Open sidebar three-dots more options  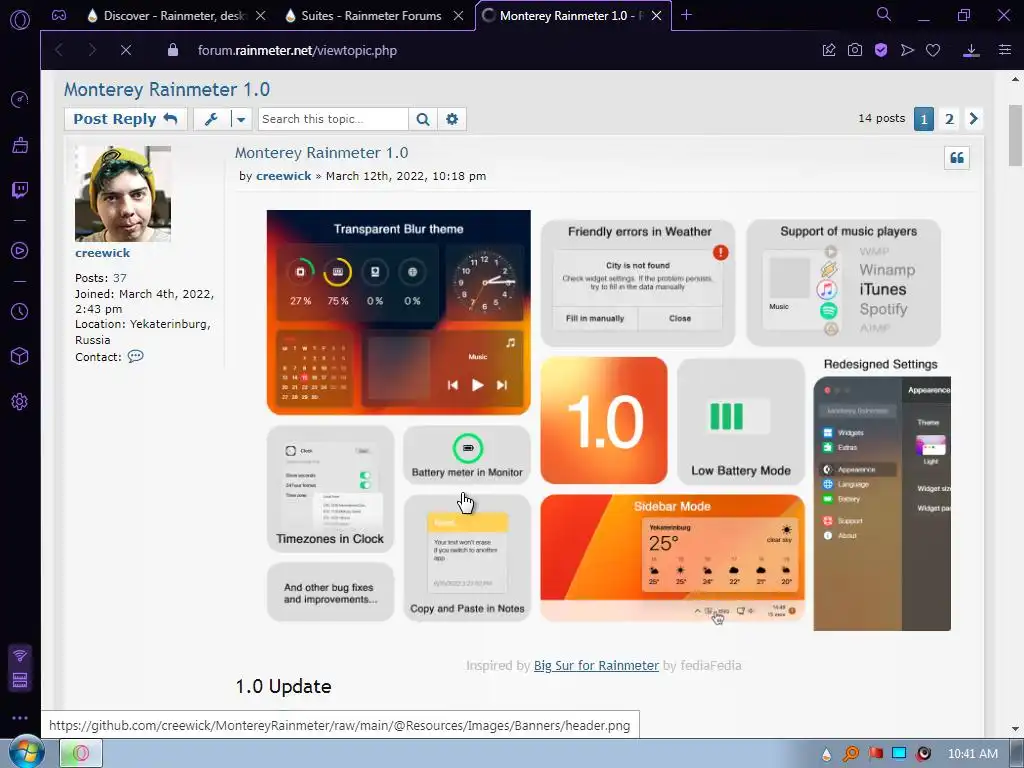point(20,718)
